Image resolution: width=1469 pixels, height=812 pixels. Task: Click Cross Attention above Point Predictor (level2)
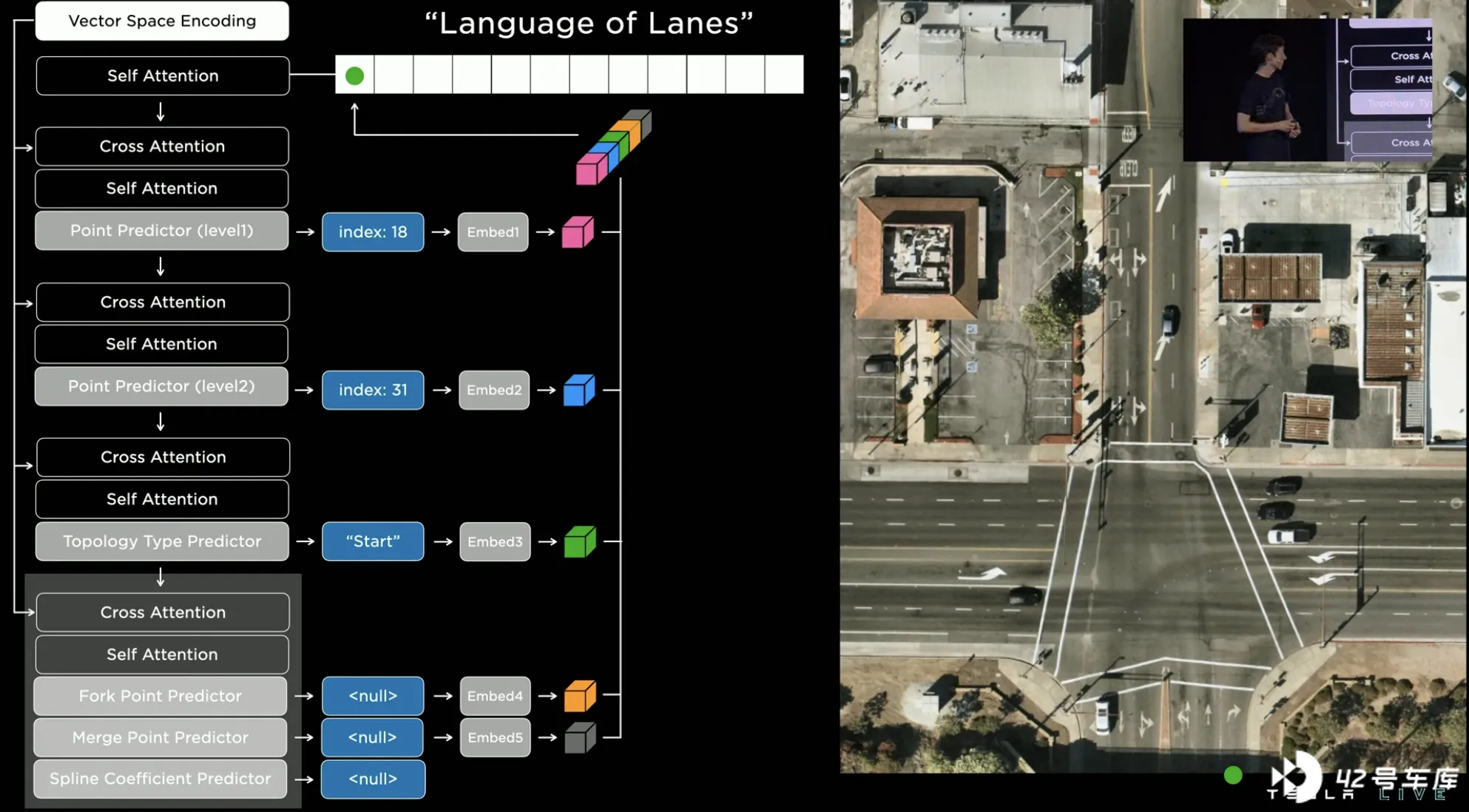163,302
